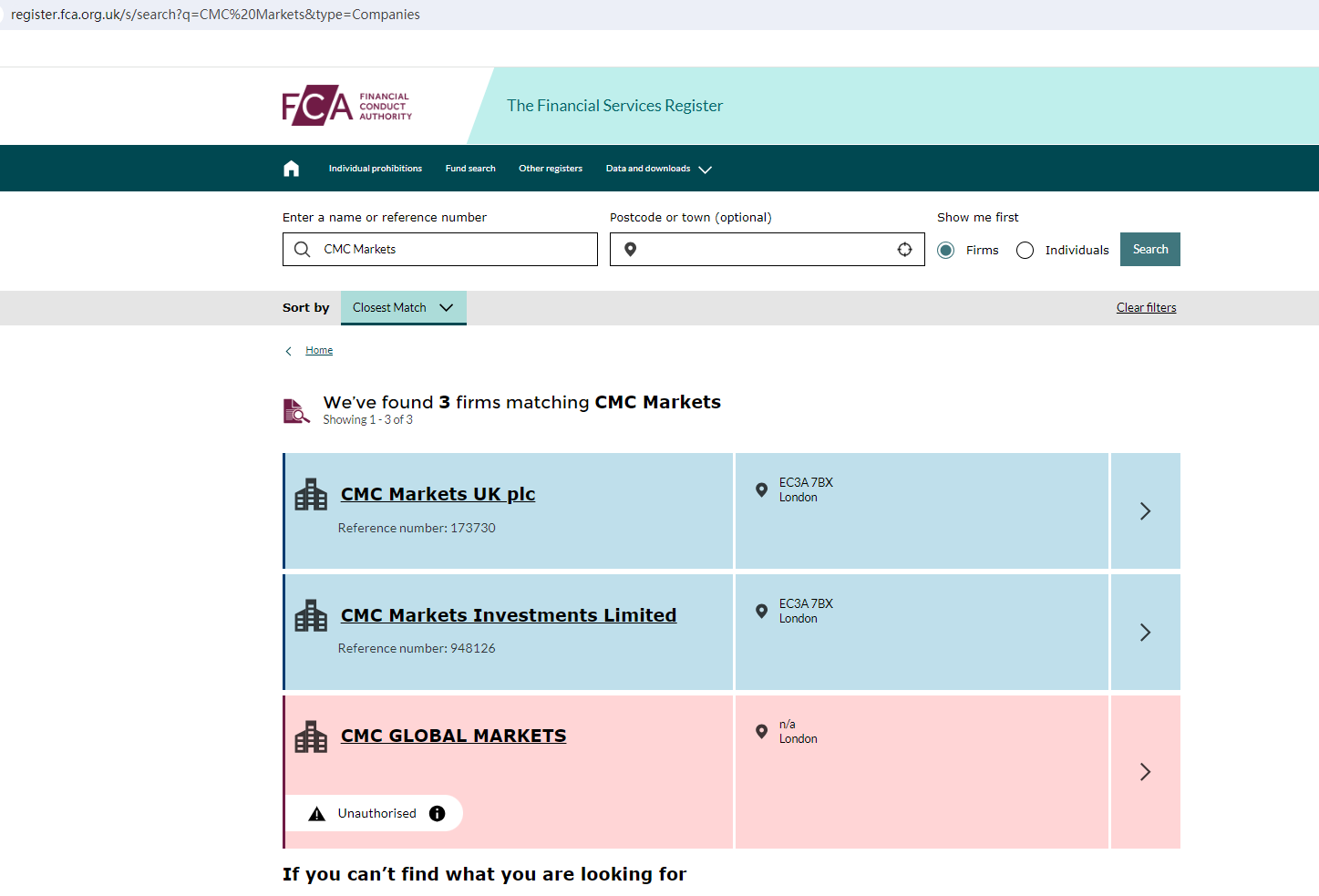The height and width of the screenshot is (896, 1319).
Task: Click building icon next to CMC Markets UK plc
Action: coord(311,495)
